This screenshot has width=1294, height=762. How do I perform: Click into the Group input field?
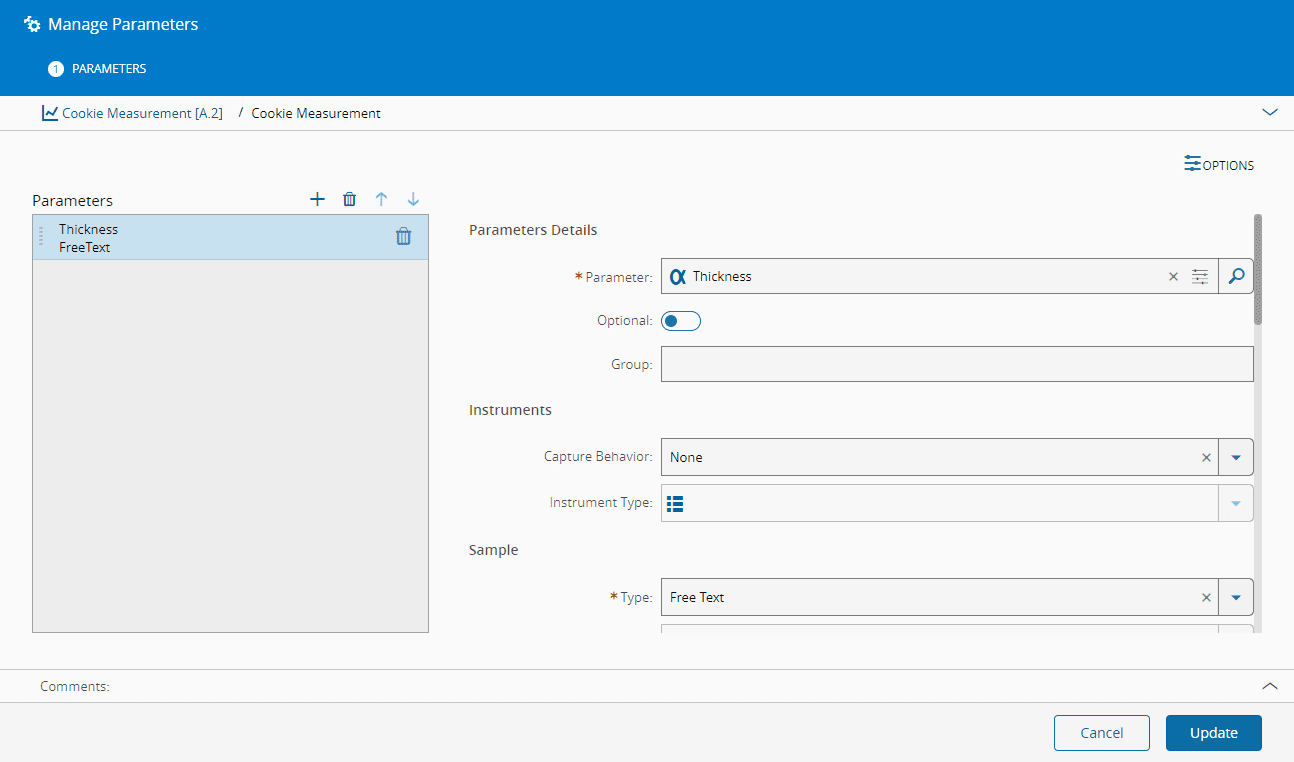(x=956, y=364)
